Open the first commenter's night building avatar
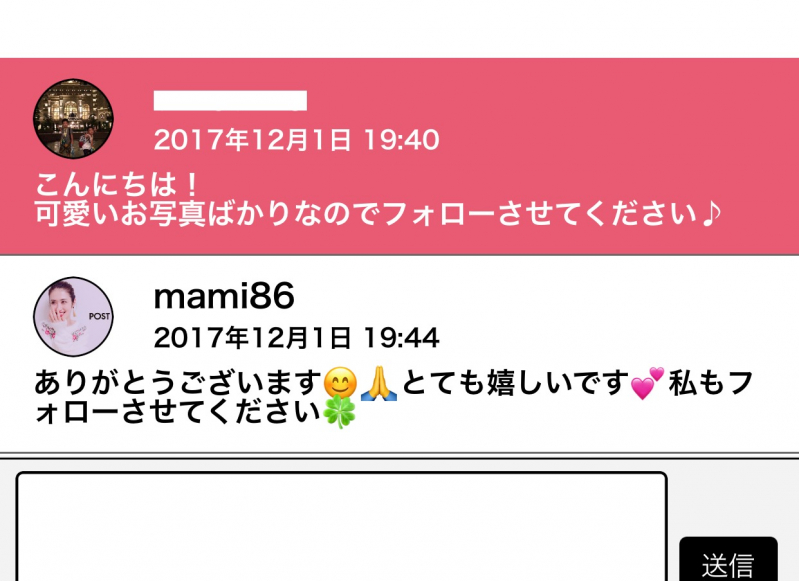The height and width of the screenshot is (581, 799). (x=73, y=118)
